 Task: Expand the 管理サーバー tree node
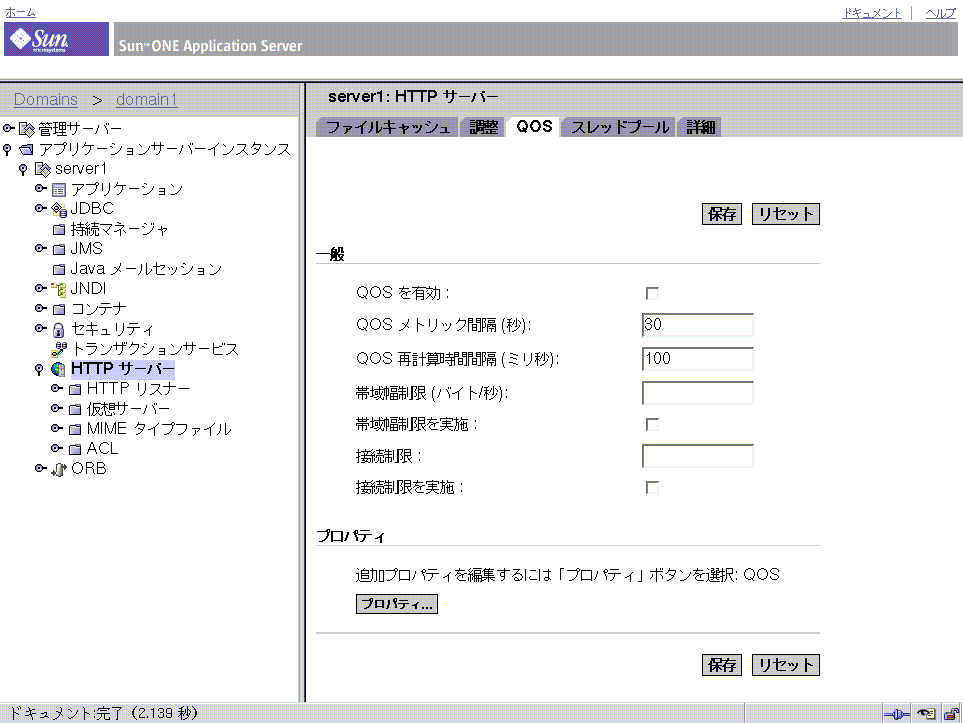(9, 128)
